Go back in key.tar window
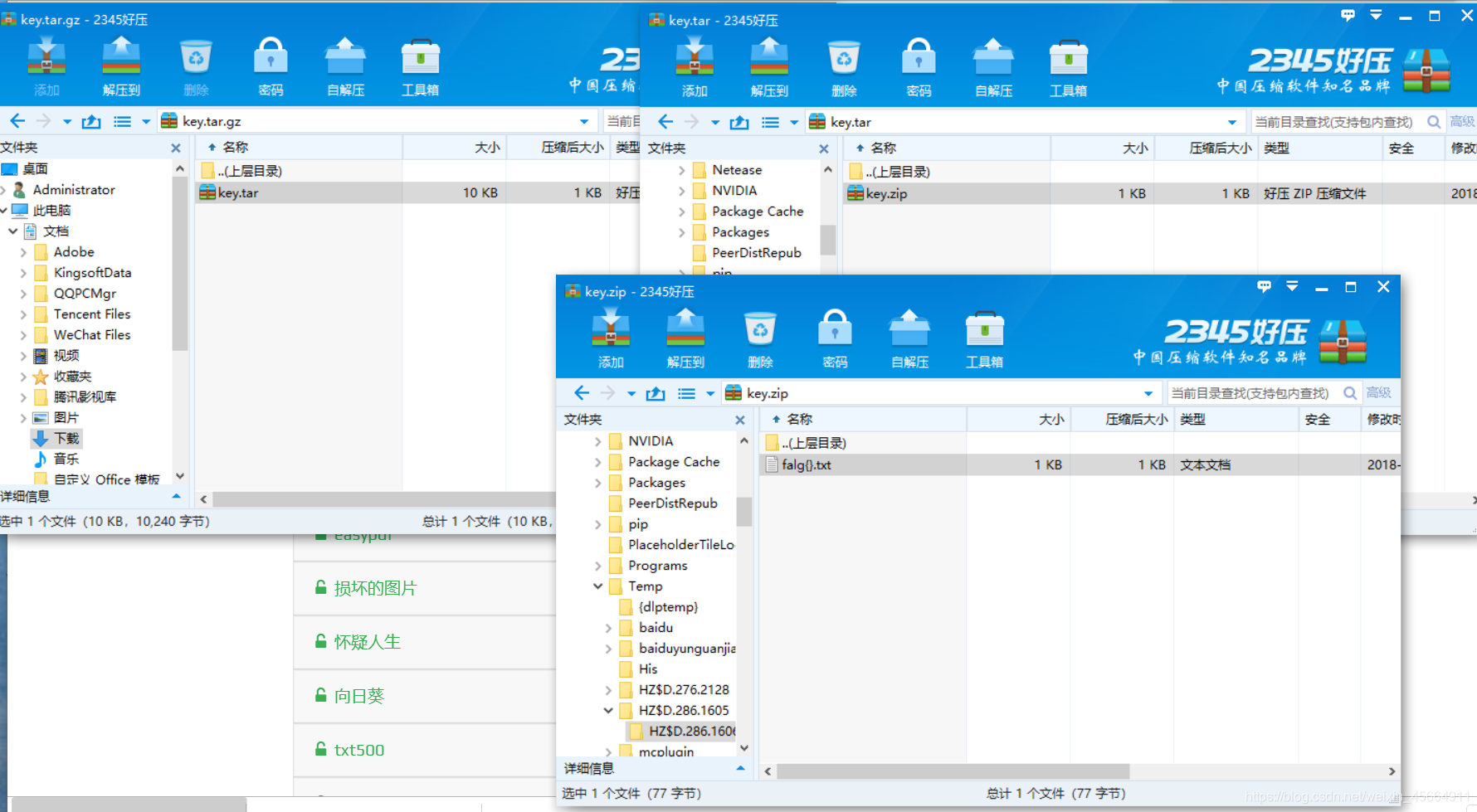1477x812 pixels. tap(665, 122)
